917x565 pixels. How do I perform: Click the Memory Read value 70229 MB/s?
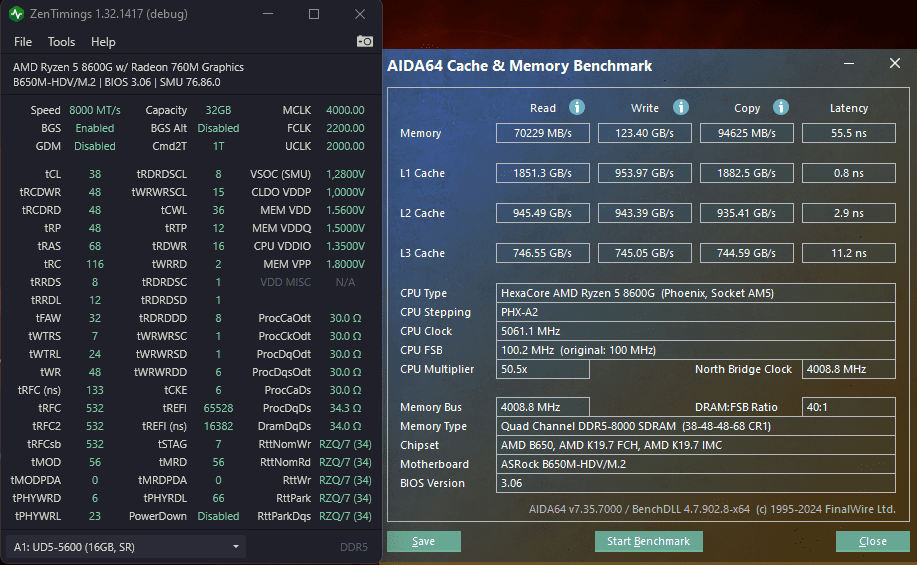[x=543, y=133]
